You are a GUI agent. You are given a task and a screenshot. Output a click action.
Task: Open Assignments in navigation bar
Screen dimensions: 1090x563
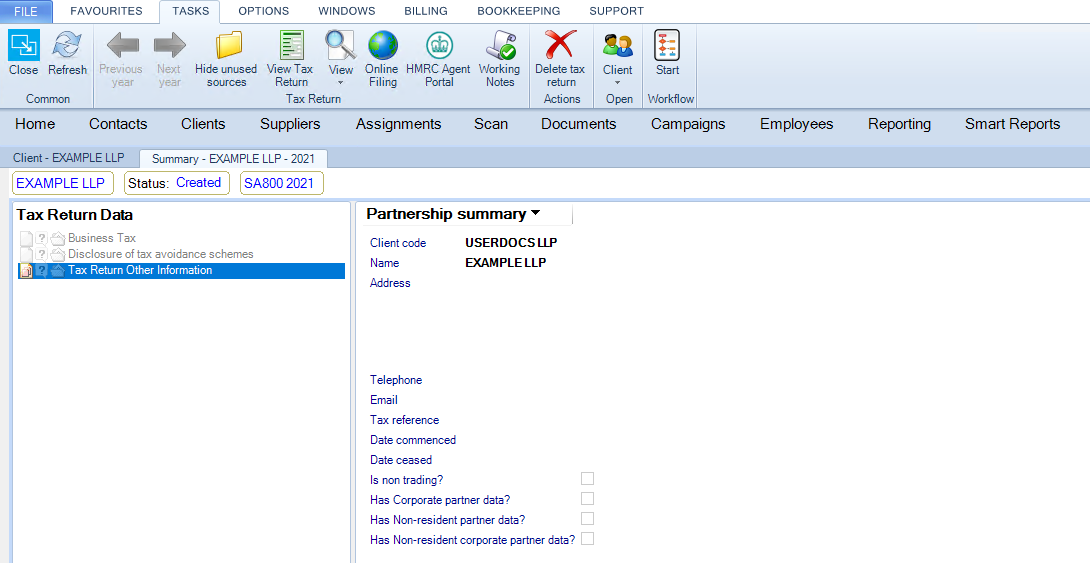[x=398, y=124]
